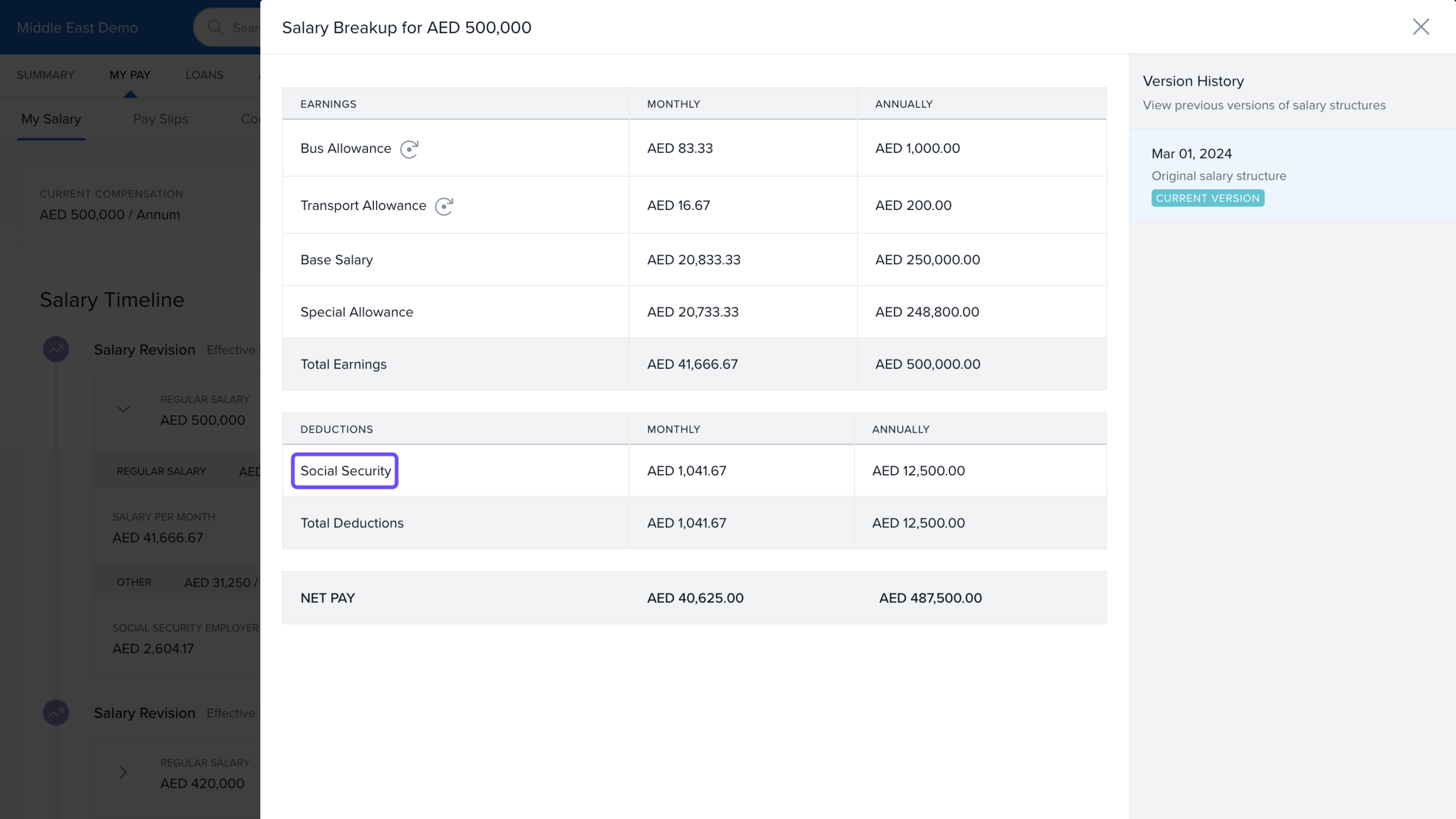Collapse the AED 500,000 regular salary chevron

123,409
